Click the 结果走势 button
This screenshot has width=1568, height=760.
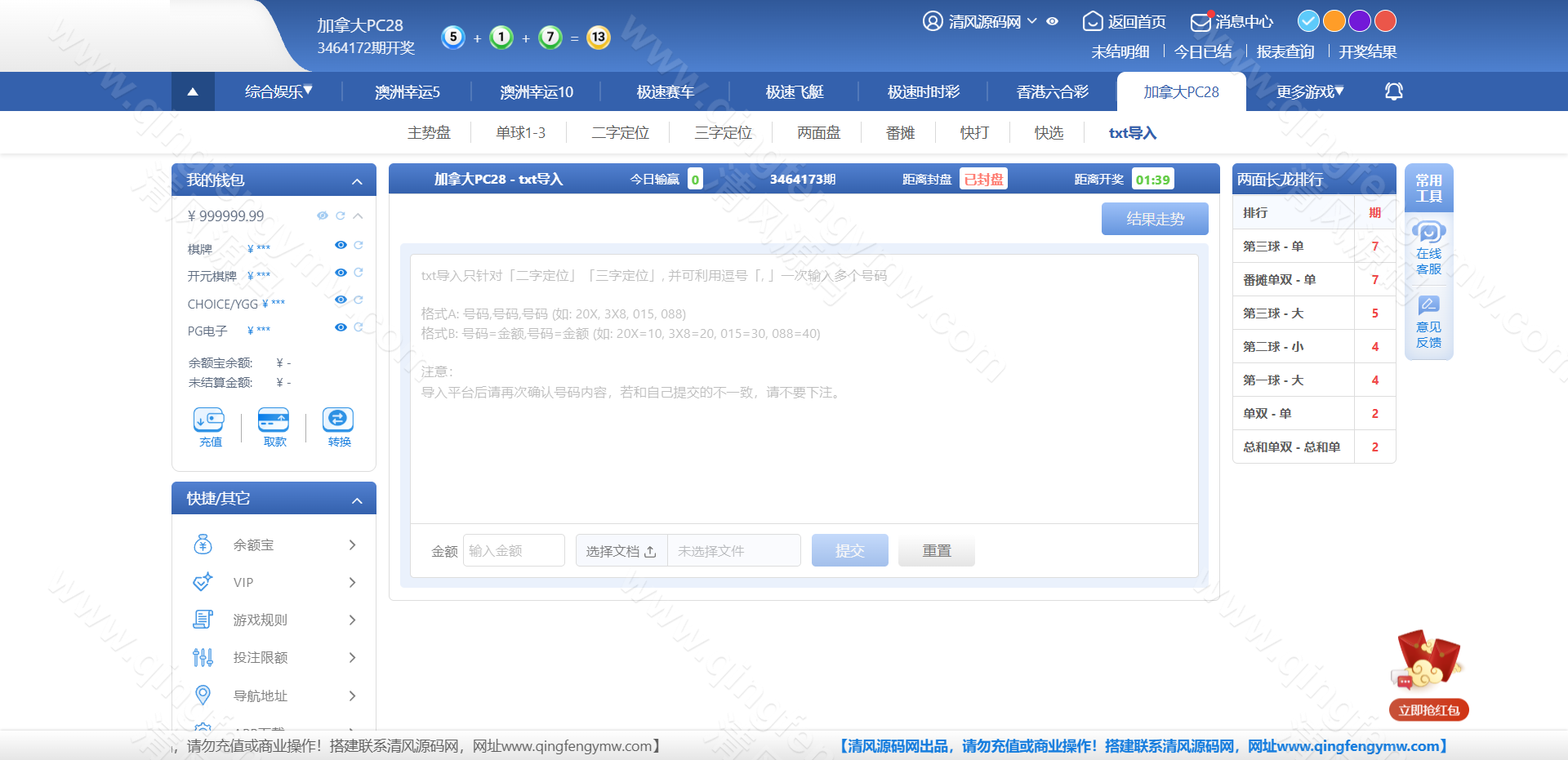(x=1155, y=219)
